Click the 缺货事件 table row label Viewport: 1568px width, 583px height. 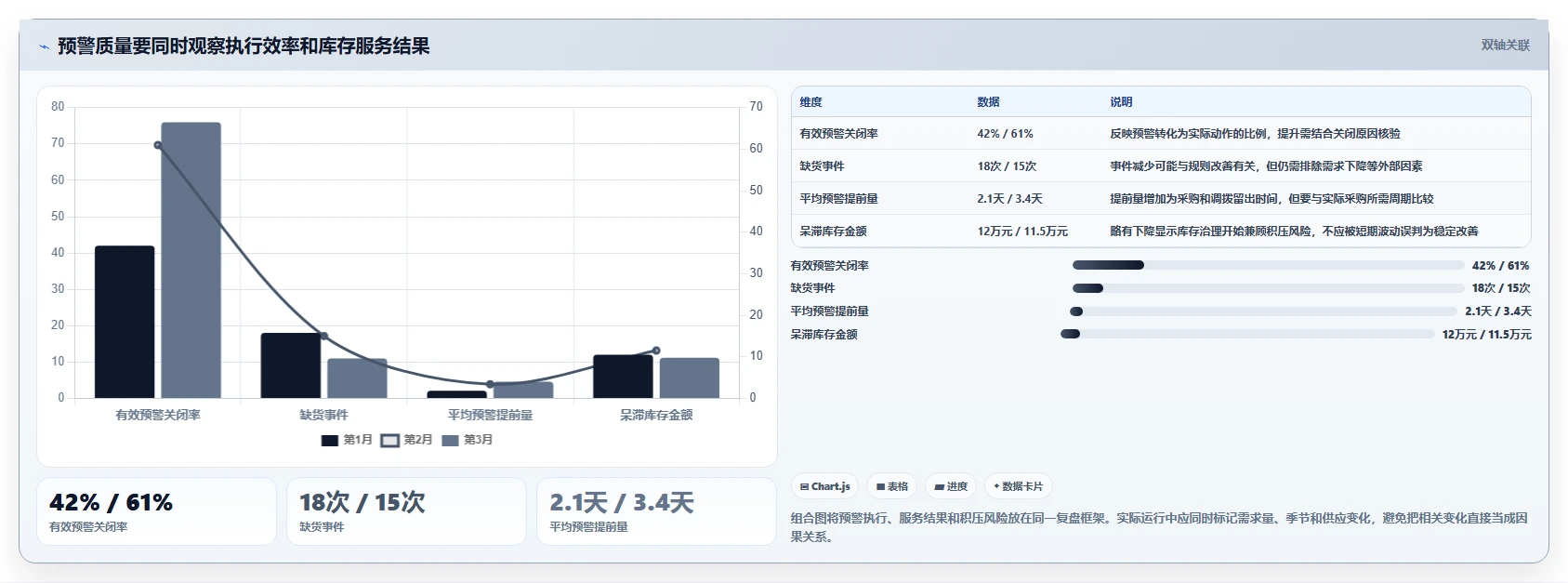[x=822, y=166]
